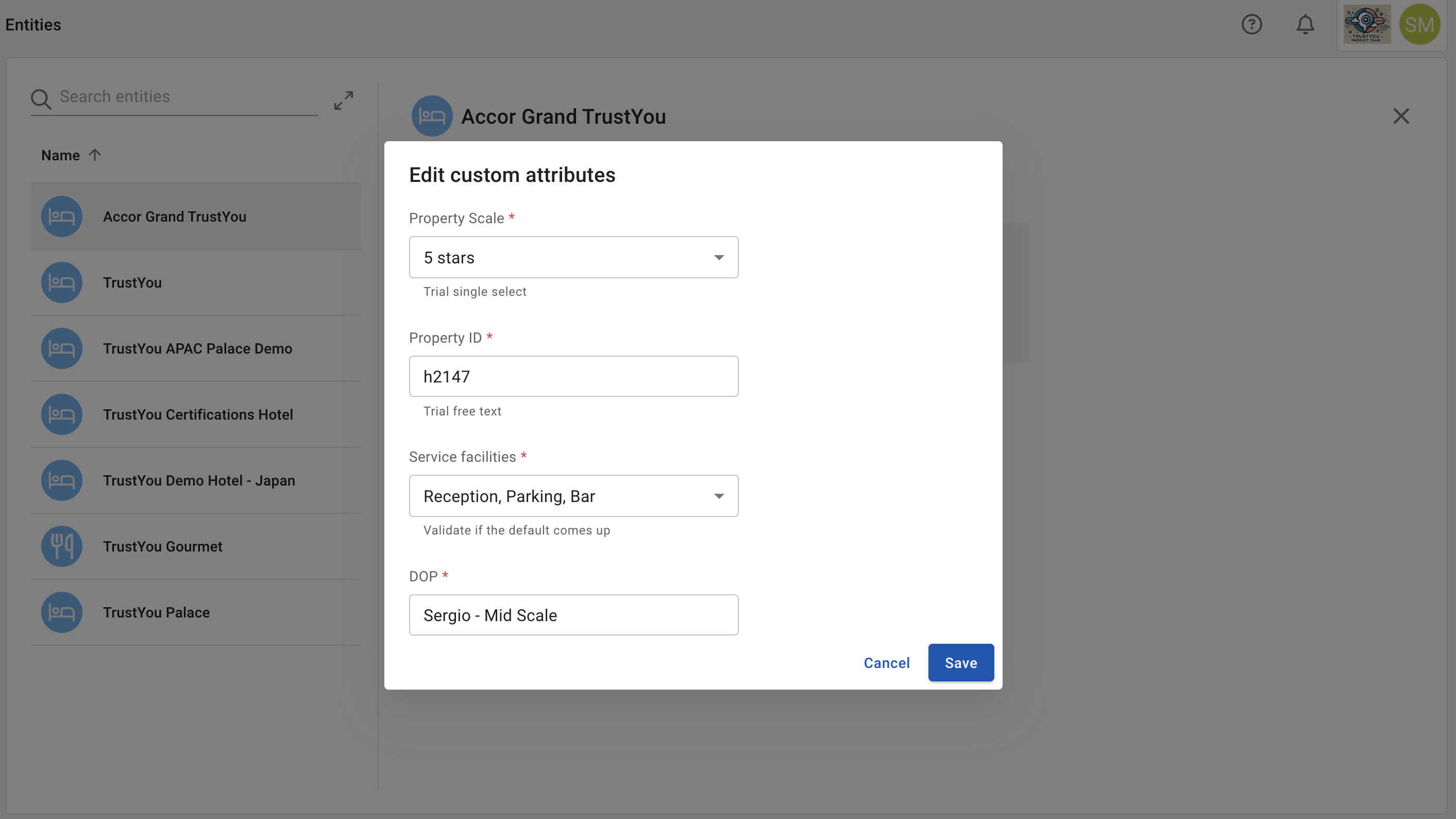Select TrustYou Certifications Hotel entity name
The width and height of the screenshot is (1456, 819).
tap(198, 414)
